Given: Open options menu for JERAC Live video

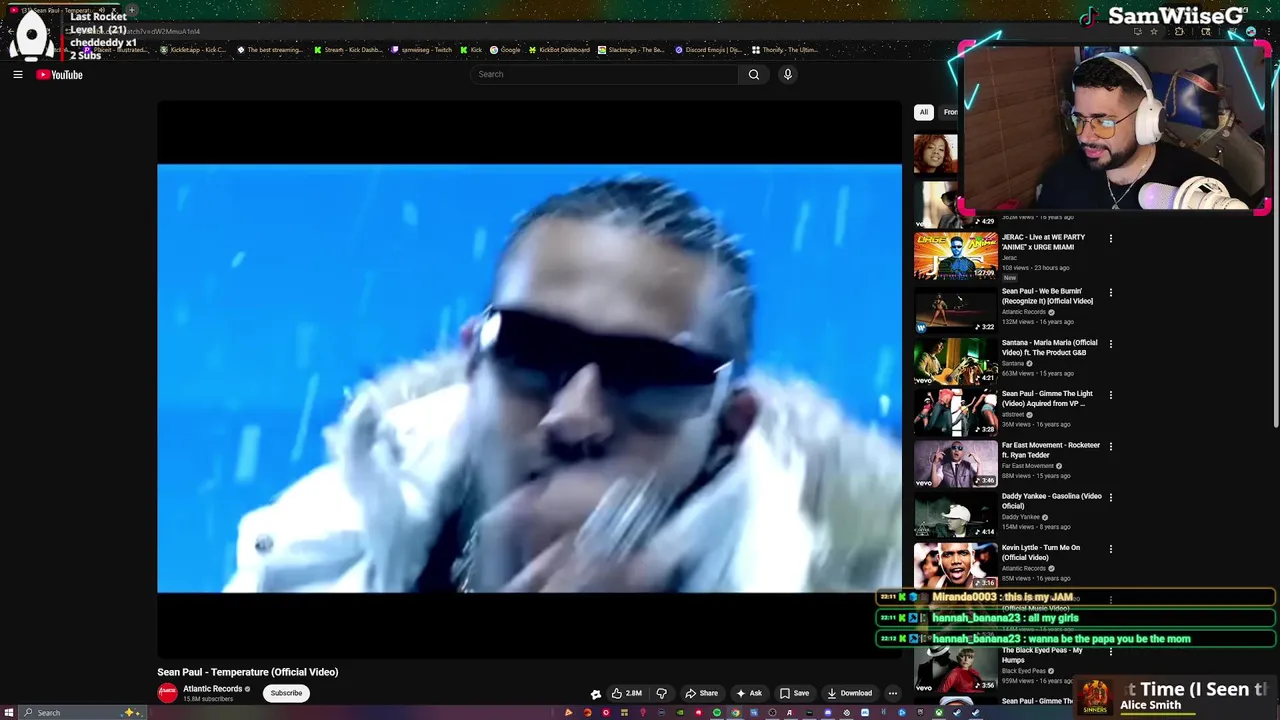Looking at the screenshot, I should pos(1110,239).
